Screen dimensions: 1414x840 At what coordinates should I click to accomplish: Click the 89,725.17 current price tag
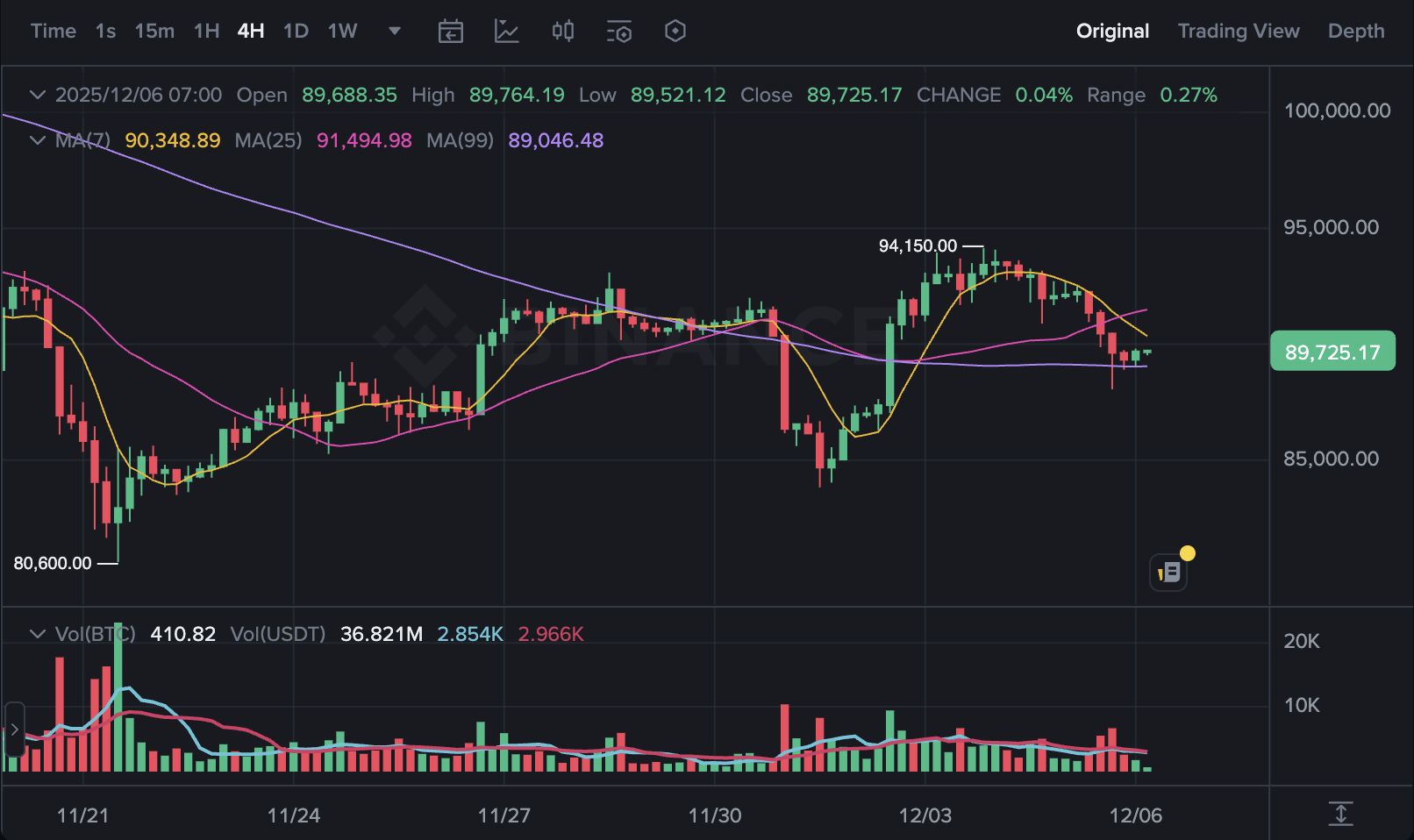click(x=1332, y=352)
